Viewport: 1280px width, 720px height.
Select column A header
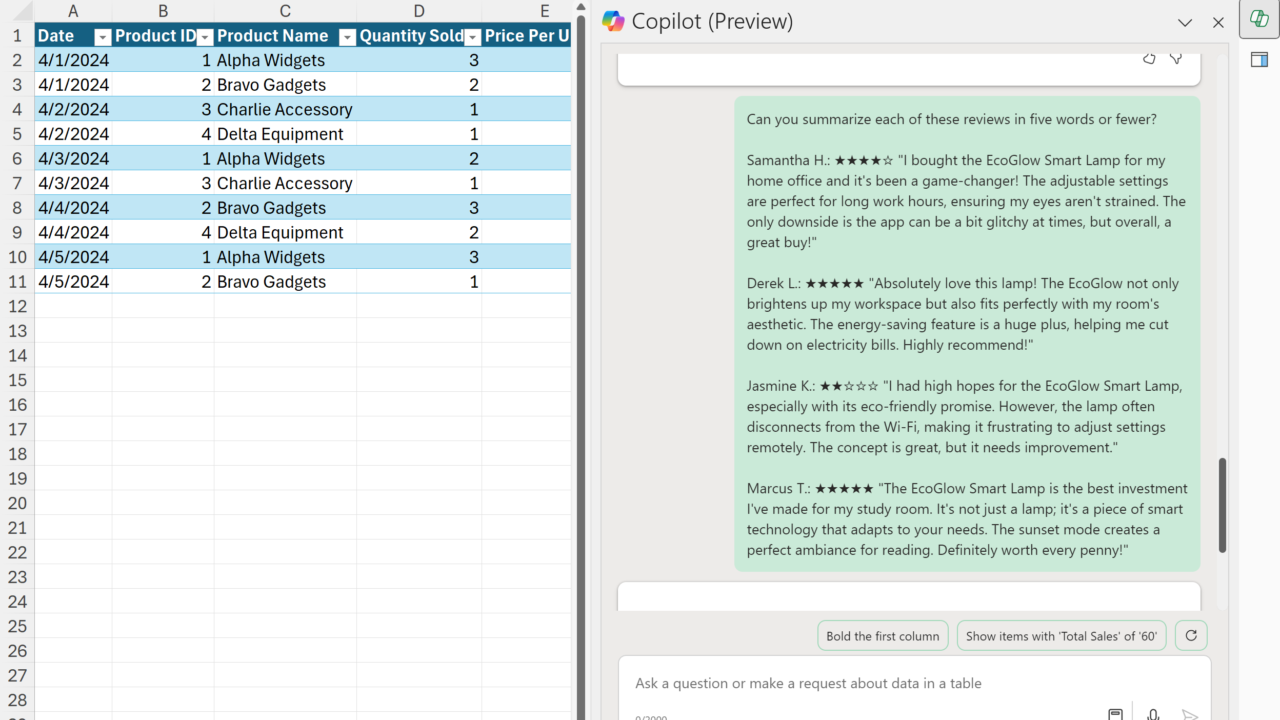73,11
